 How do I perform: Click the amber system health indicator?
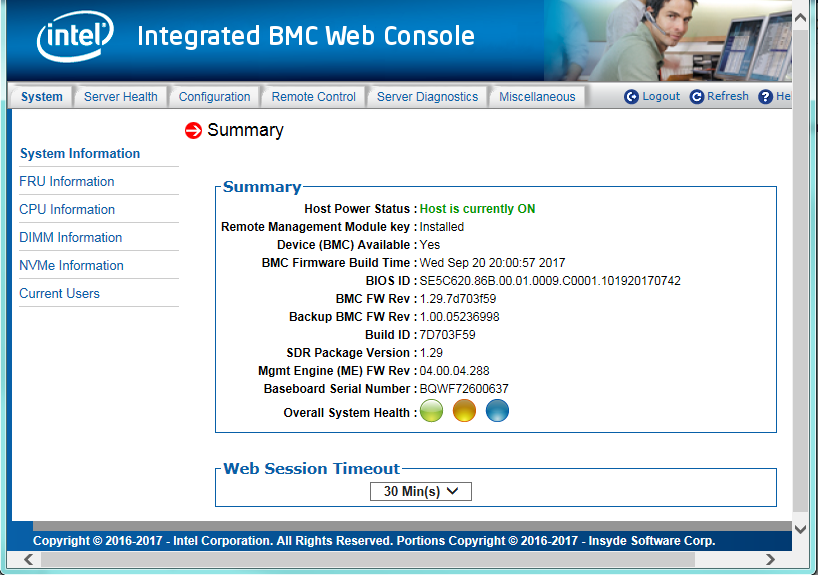pos(464,411)
